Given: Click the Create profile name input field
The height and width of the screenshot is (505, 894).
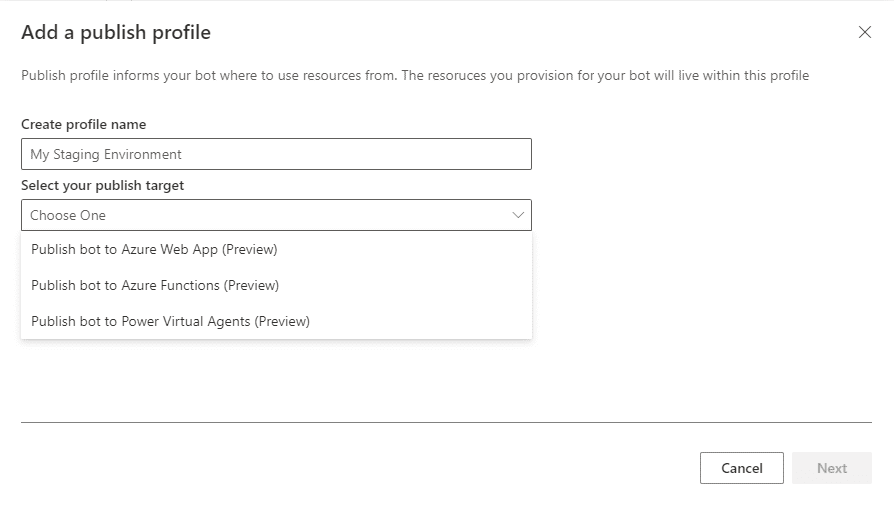Looking at the screenshot, I should (276, 154).
